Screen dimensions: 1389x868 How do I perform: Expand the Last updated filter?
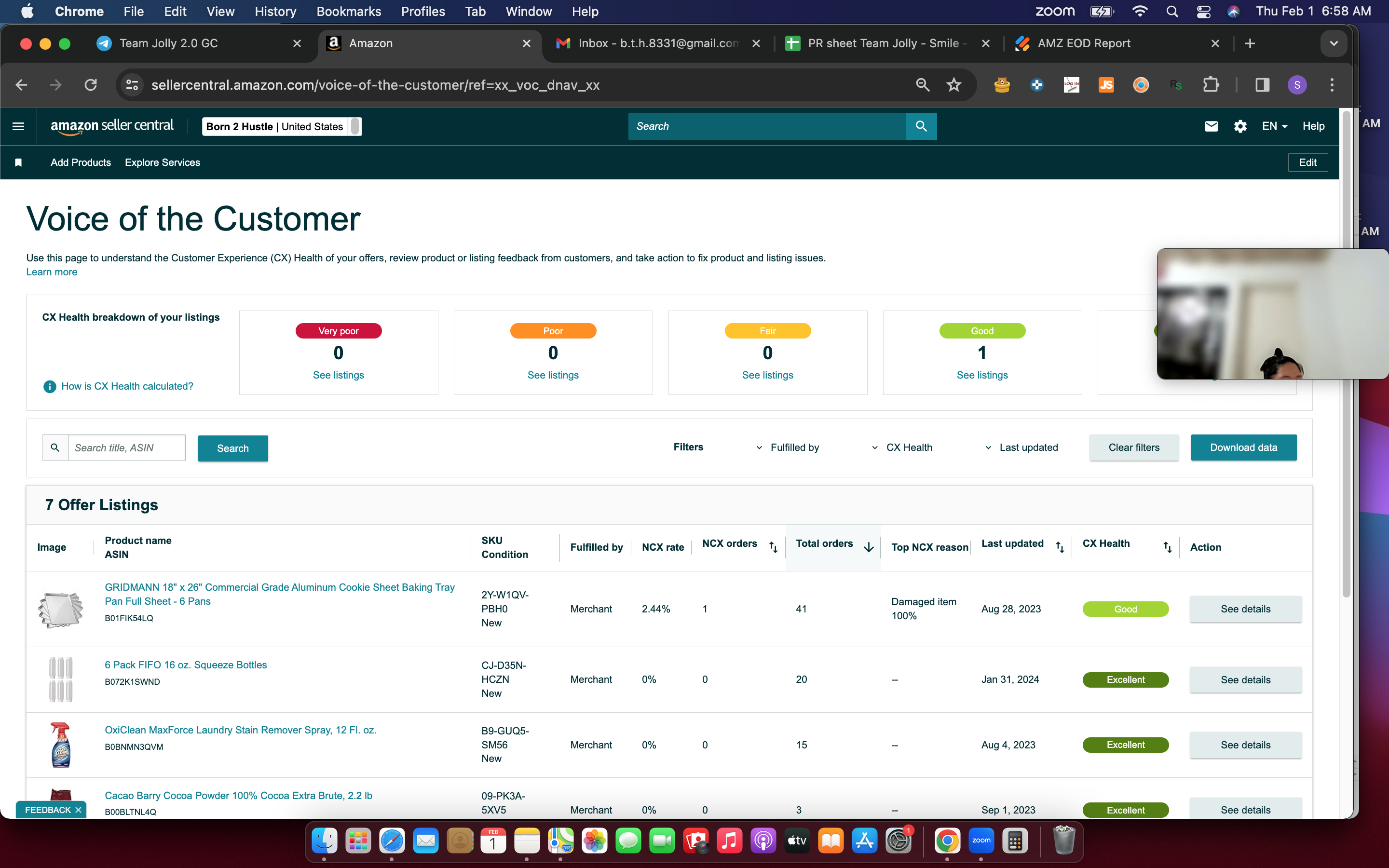(1021, 448)
